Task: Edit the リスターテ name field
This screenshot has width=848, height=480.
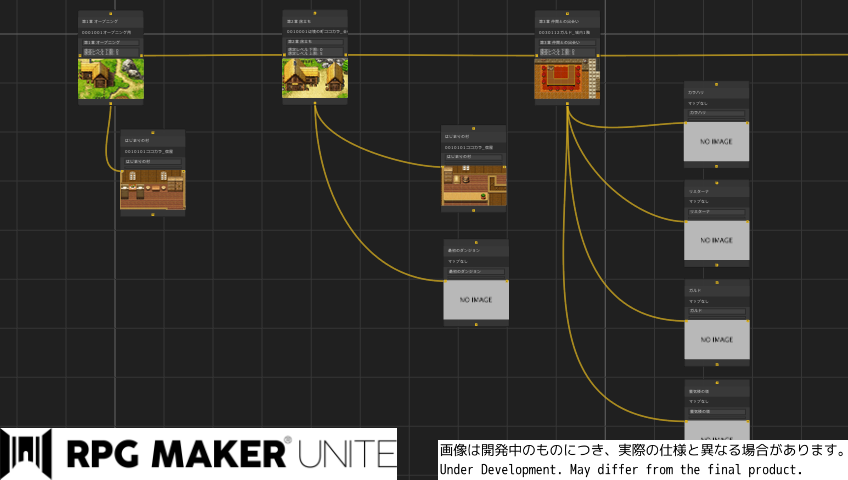Action: (x=717, y=212)
